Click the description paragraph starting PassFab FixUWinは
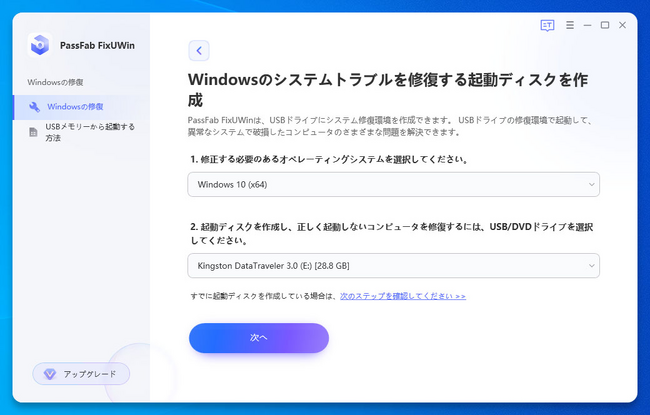 click(390, 126)
